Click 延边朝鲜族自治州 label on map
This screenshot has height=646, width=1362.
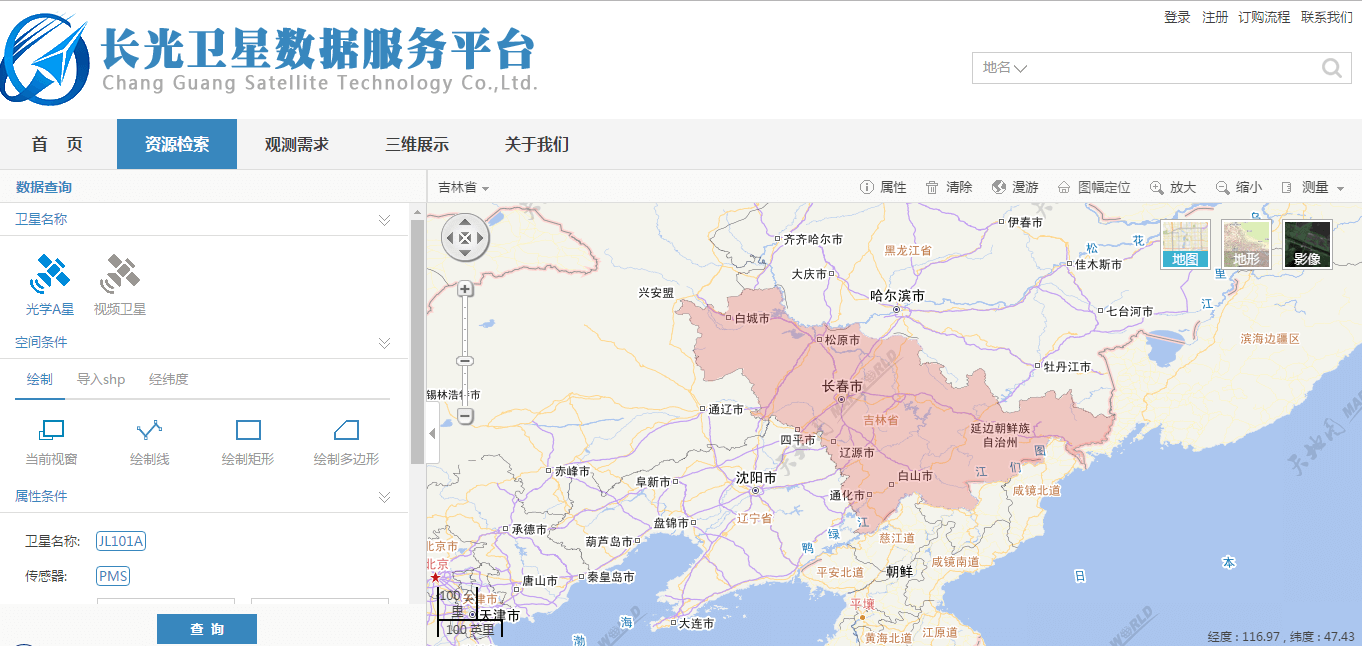coord(1000,435)
